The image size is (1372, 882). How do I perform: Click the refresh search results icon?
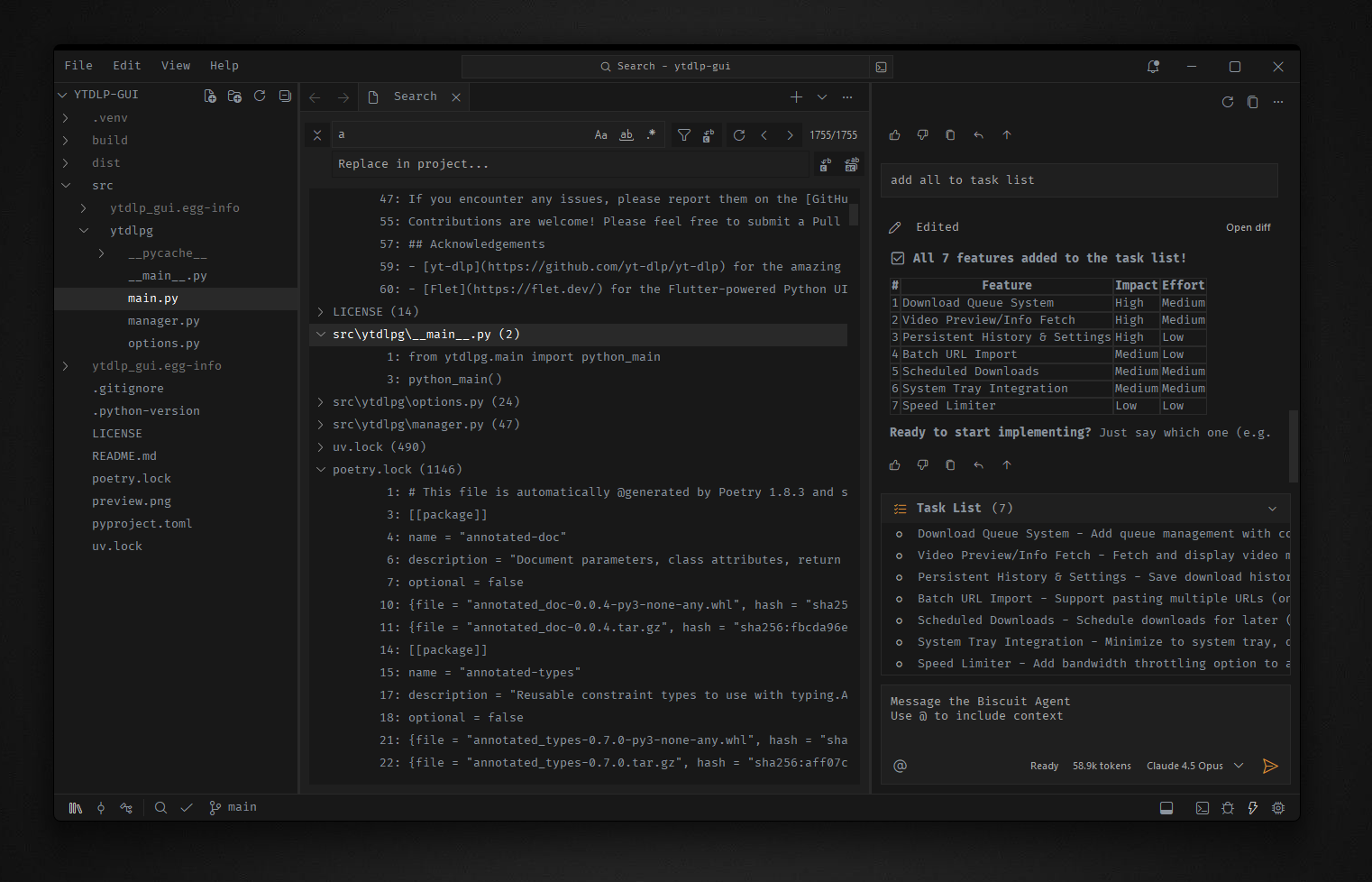tap(739, 135)
